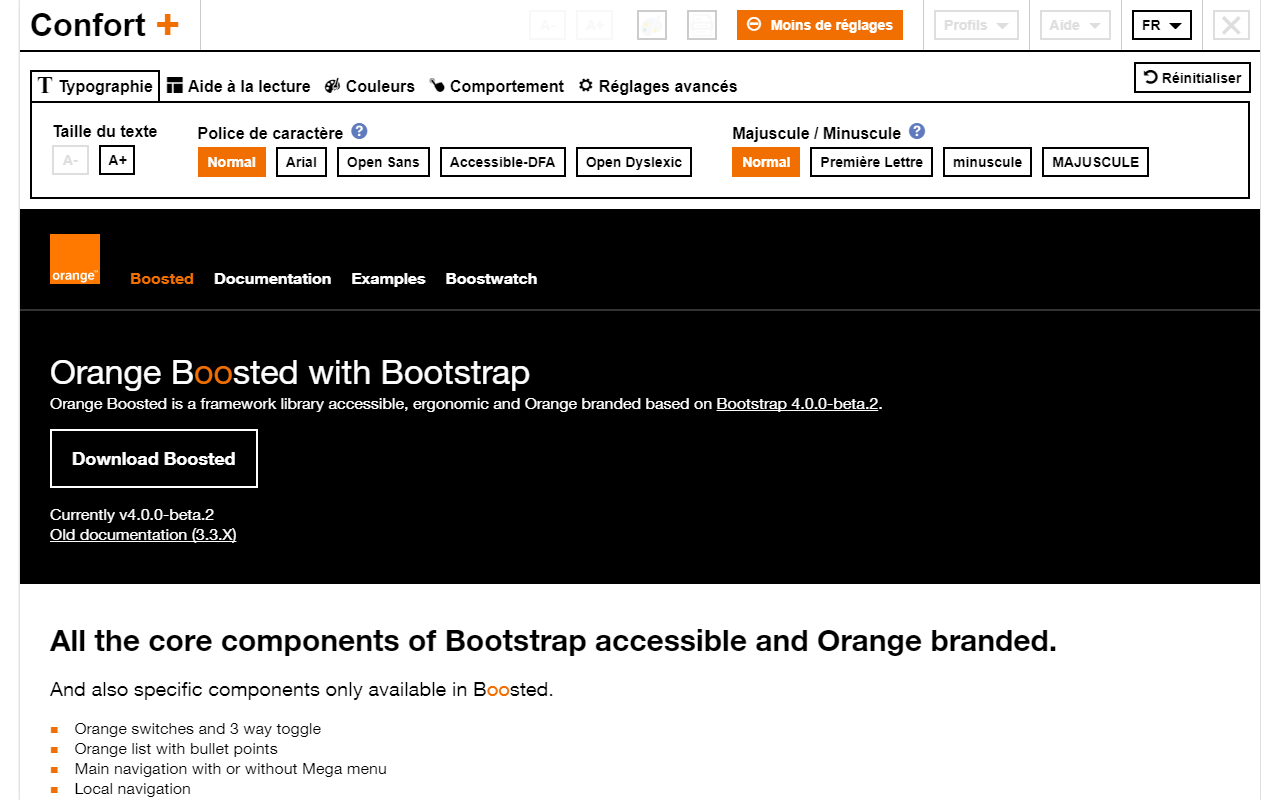Select Normal font option

tap(232, 162)
